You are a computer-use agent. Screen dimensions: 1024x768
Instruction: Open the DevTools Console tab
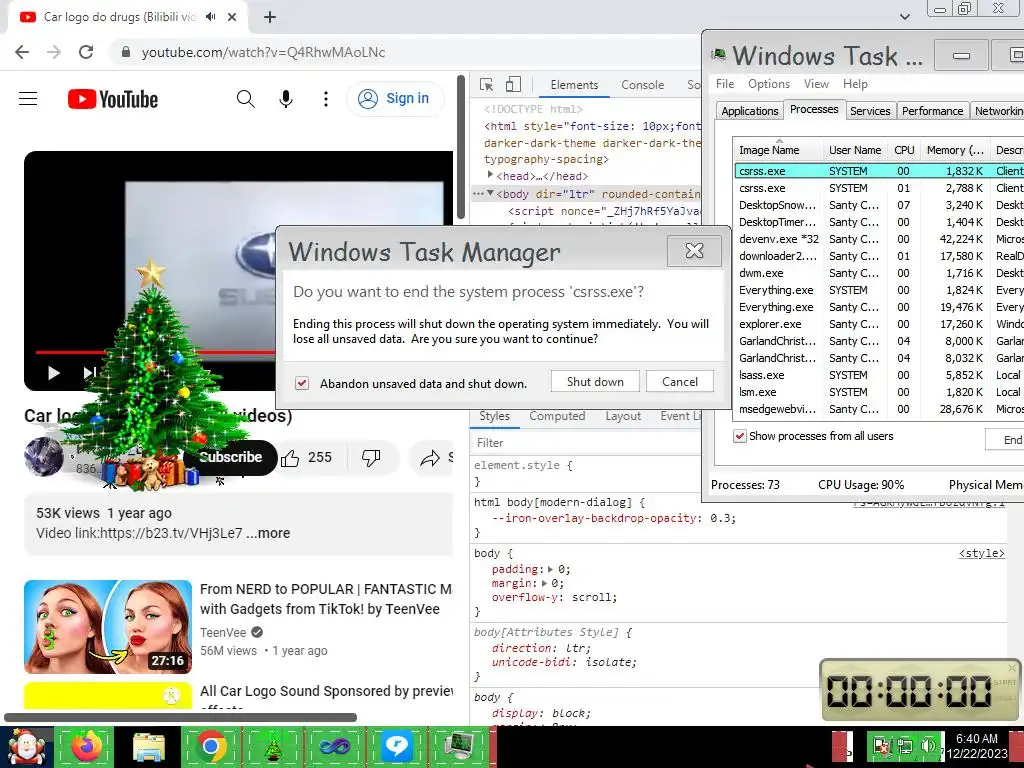tap(643, 85)
